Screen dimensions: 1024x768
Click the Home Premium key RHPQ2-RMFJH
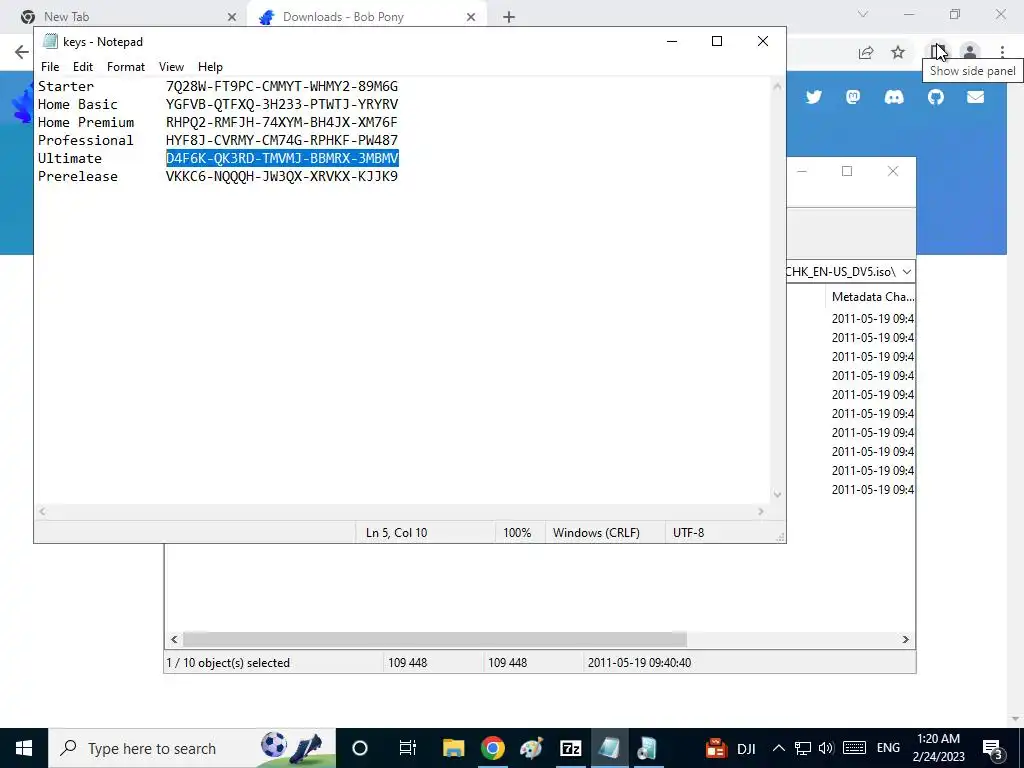[282, 122]
